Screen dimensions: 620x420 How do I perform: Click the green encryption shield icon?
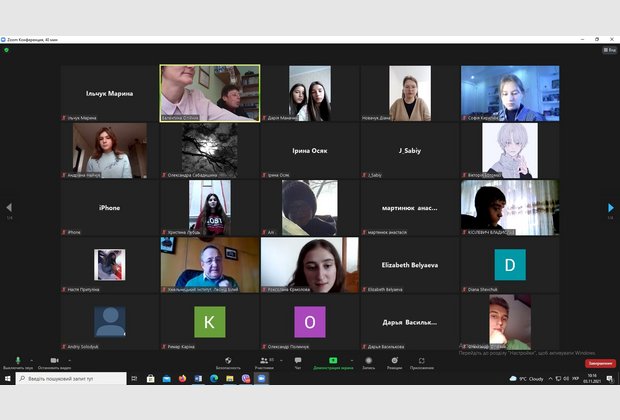(6, 50)
